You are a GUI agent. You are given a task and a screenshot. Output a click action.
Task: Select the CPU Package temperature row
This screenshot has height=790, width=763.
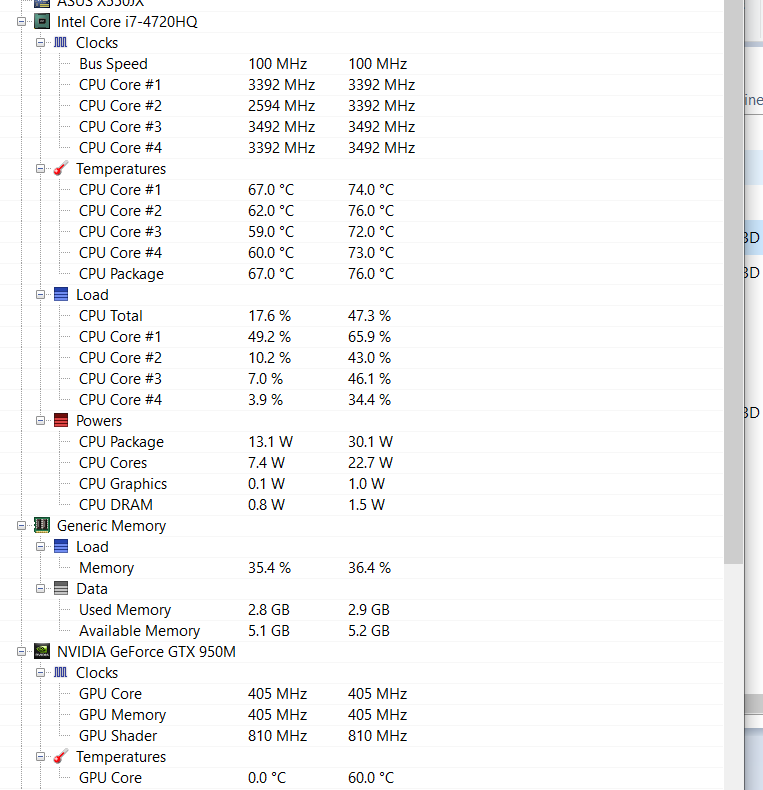(362, 274)
